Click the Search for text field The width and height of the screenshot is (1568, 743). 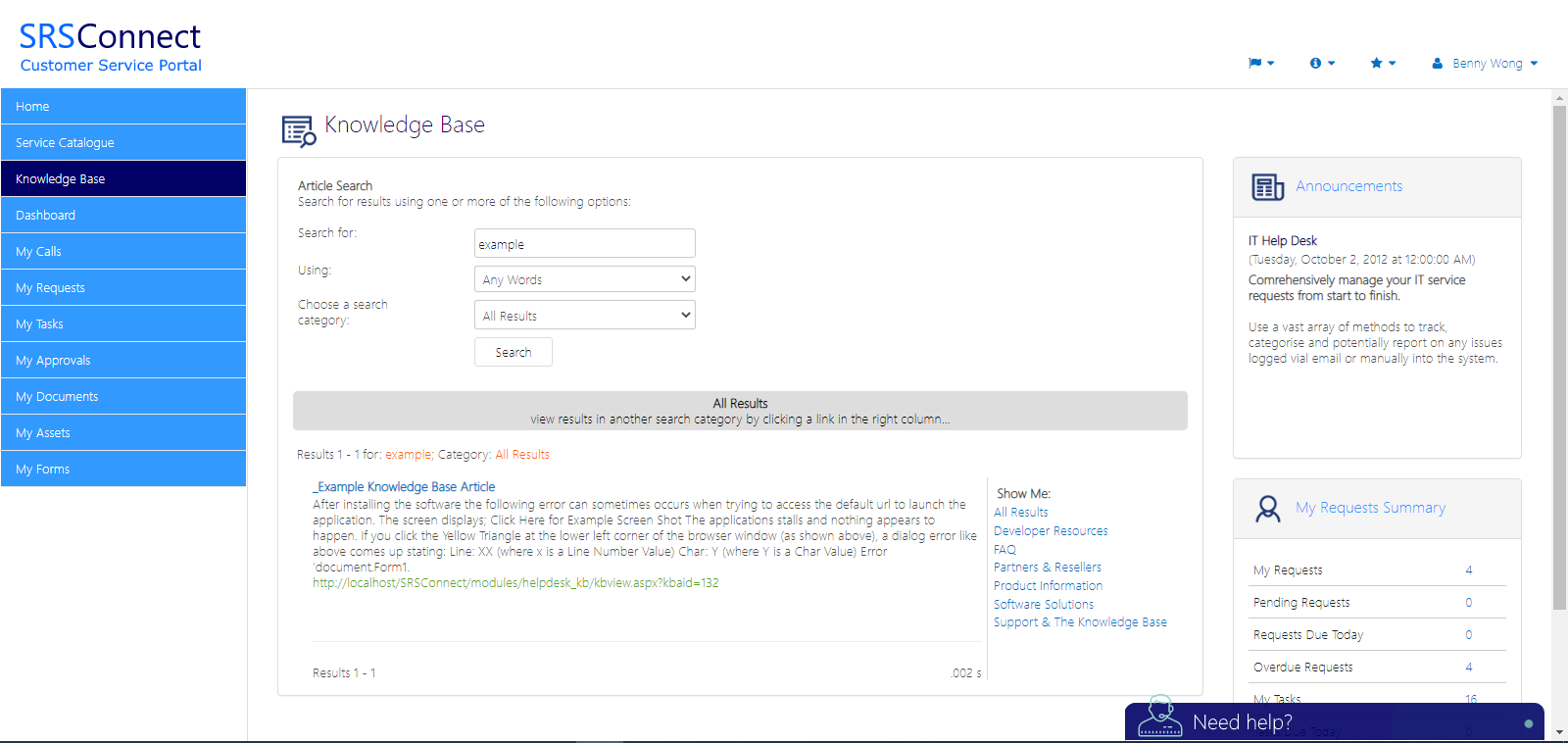[x=584, y=243]
